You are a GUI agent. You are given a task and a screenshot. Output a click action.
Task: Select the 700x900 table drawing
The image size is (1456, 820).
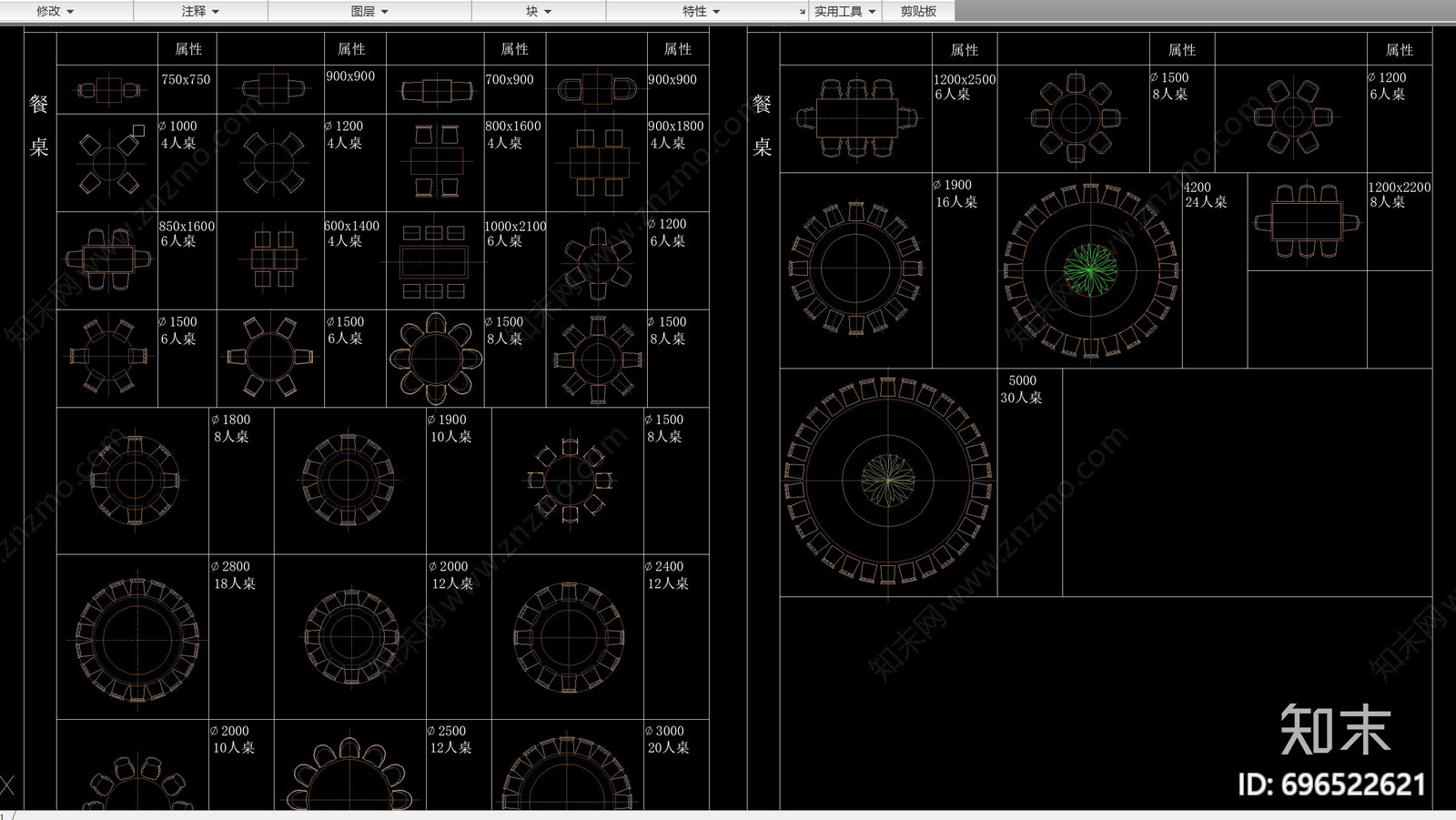coord(435,91)
